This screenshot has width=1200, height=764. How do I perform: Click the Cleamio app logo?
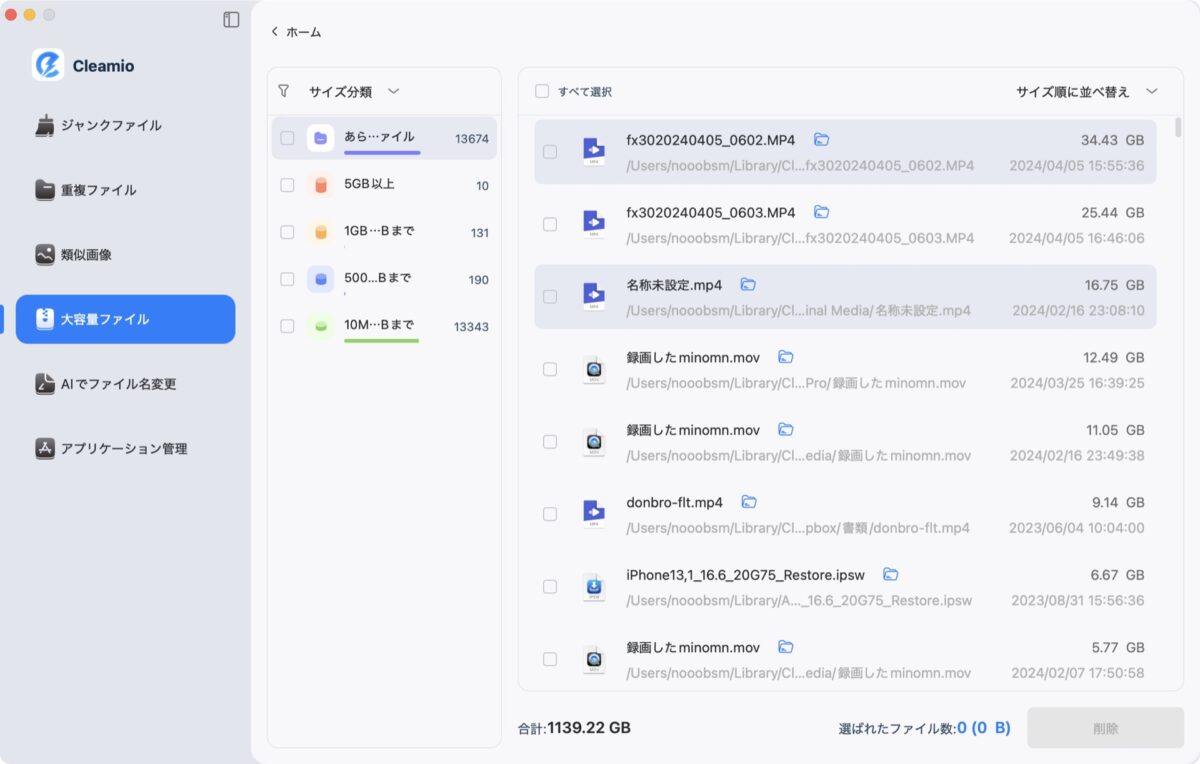(x=48, y=65)
